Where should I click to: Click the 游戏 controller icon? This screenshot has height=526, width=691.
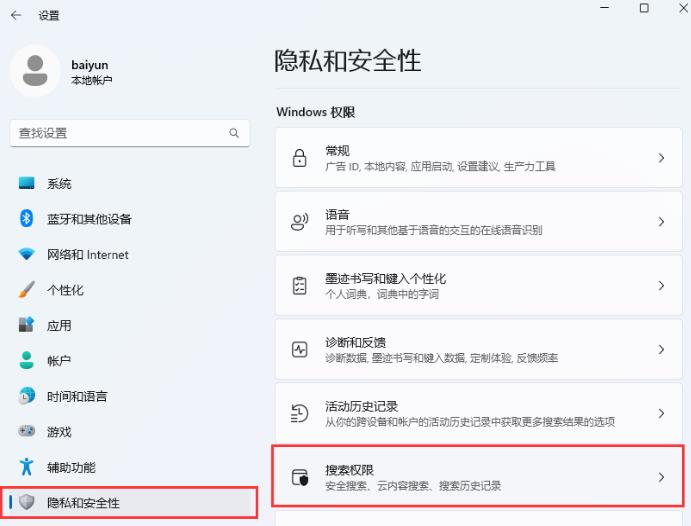[x=26, y=431]
